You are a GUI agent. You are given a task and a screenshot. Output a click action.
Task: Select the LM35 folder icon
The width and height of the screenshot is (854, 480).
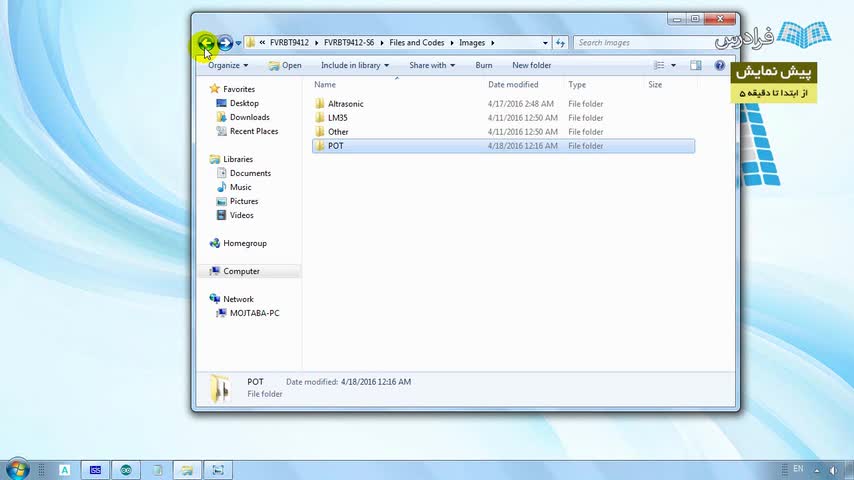(x=320, y=118)
